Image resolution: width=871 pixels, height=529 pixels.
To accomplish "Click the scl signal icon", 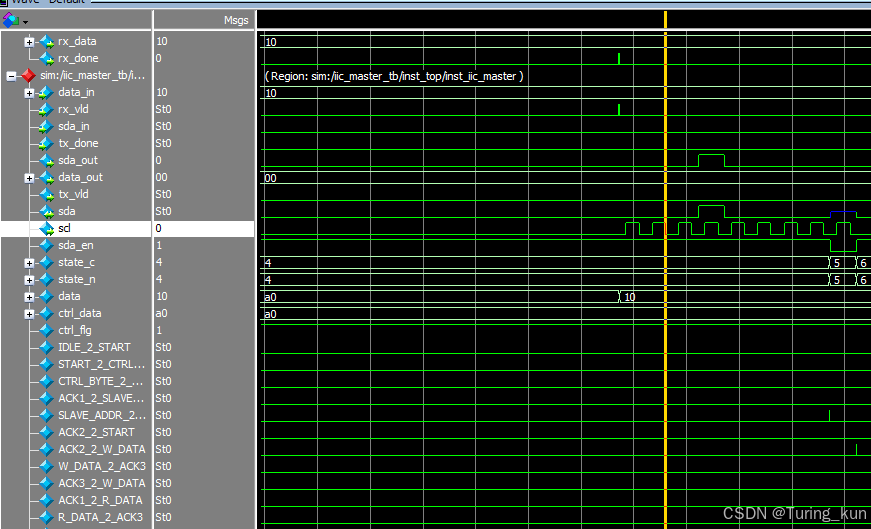I will (47, 228).
